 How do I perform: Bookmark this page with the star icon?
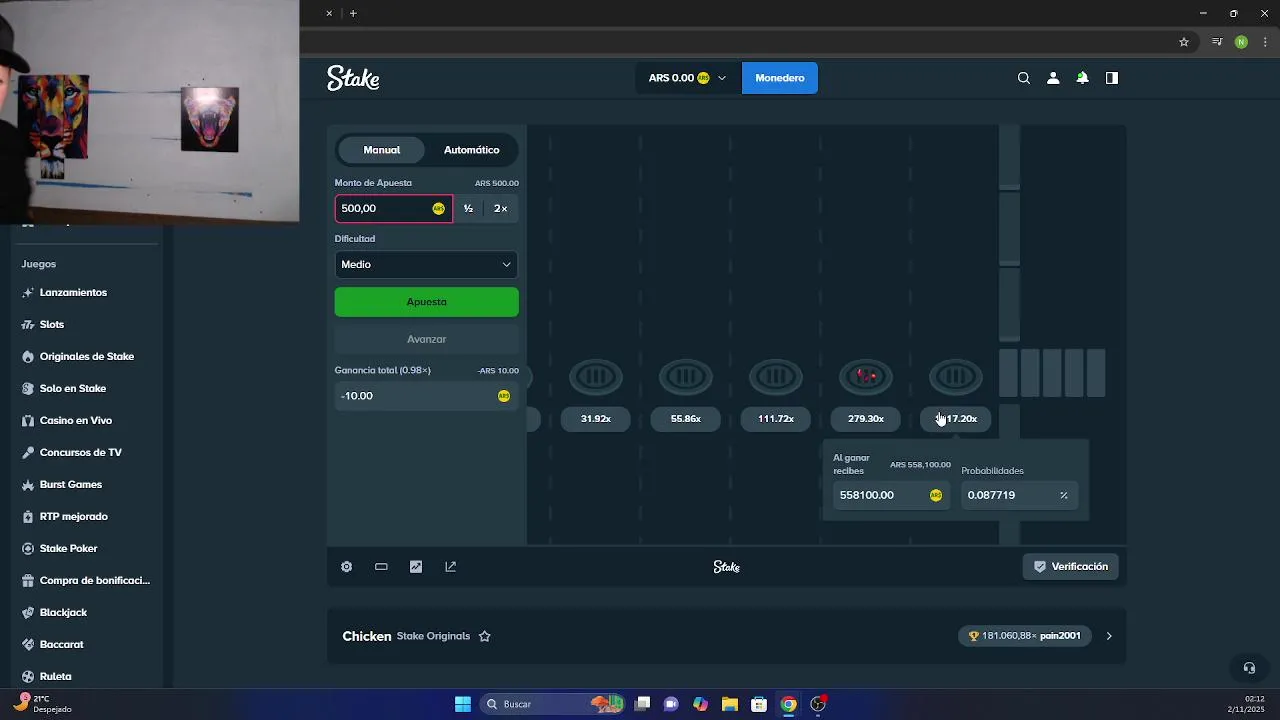click(1184, 42)
